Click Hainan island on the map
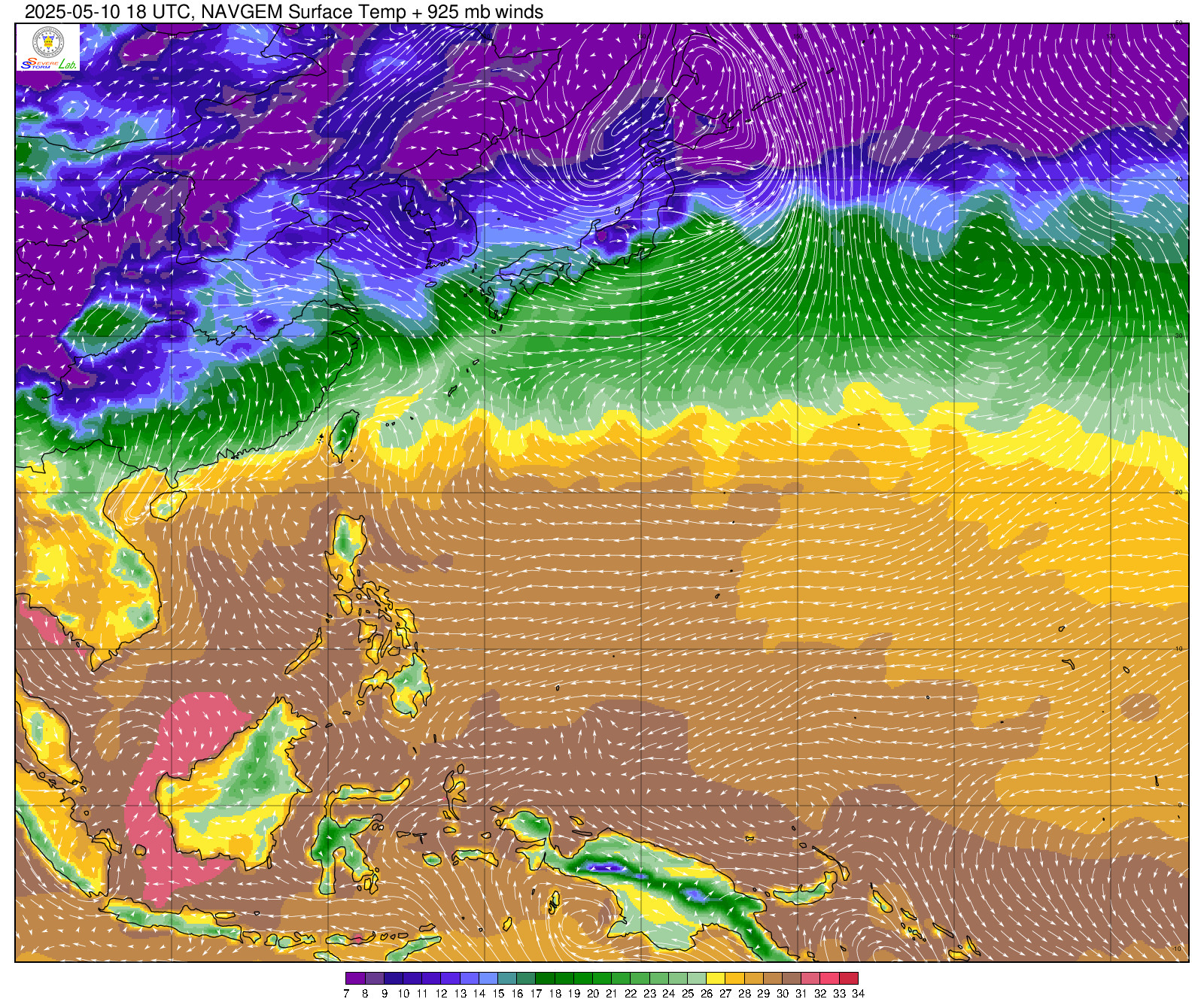 click(167, 504)
